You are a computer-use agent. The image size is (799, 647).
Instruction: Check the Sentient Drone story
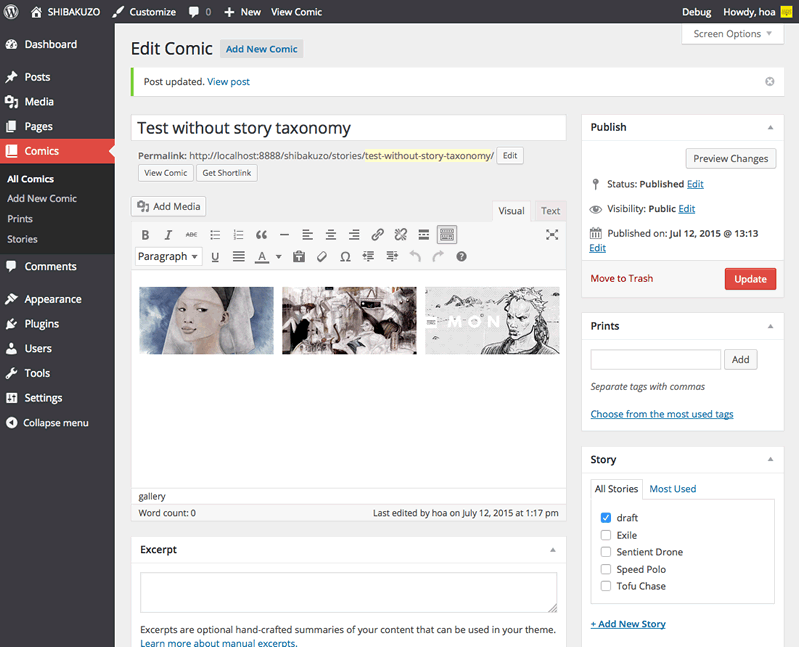click(605, 552)
